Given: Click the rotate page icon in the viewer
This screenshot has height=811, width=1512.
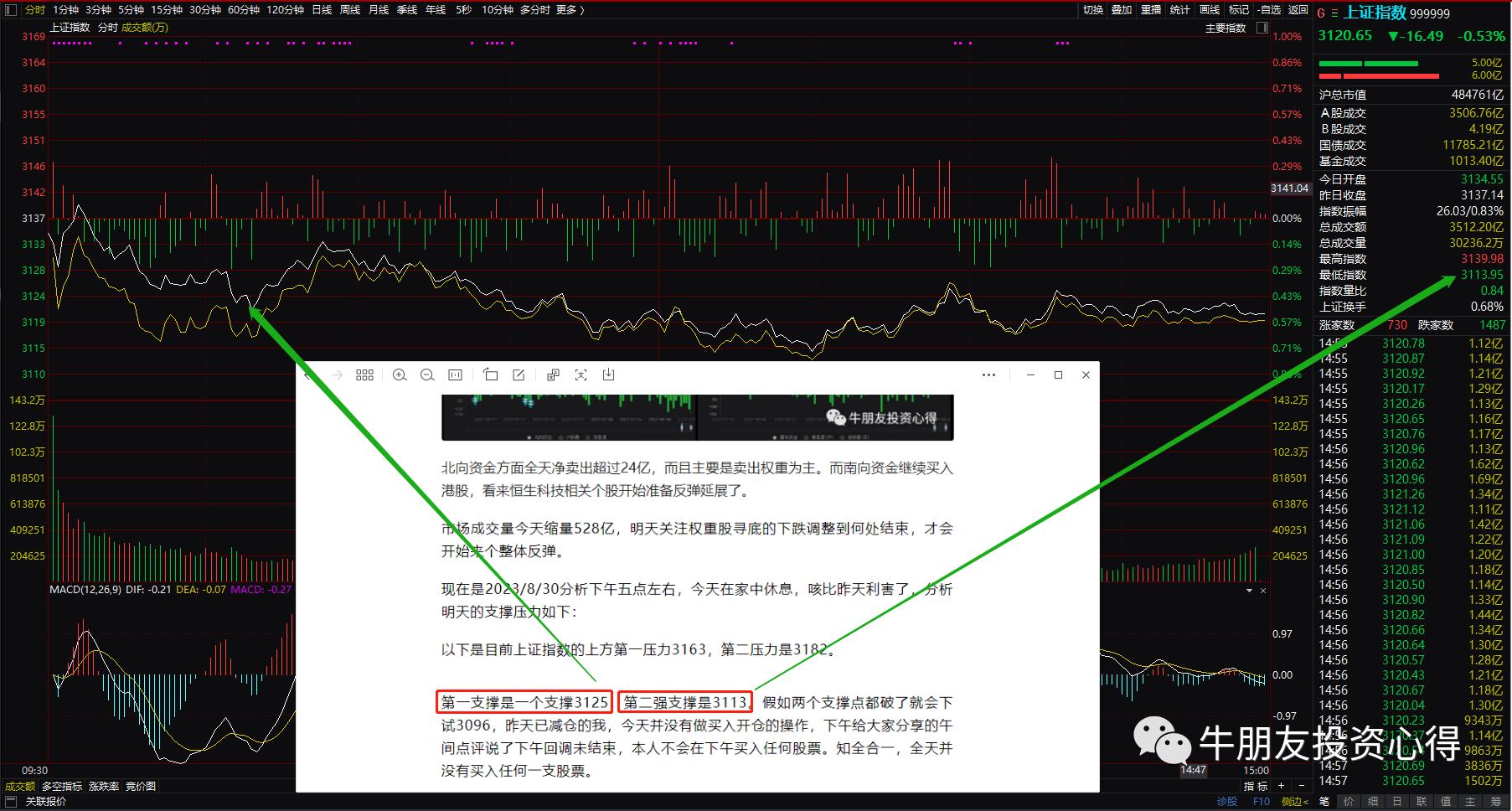Looking at the screenshot, I should (x=491, y=375).
